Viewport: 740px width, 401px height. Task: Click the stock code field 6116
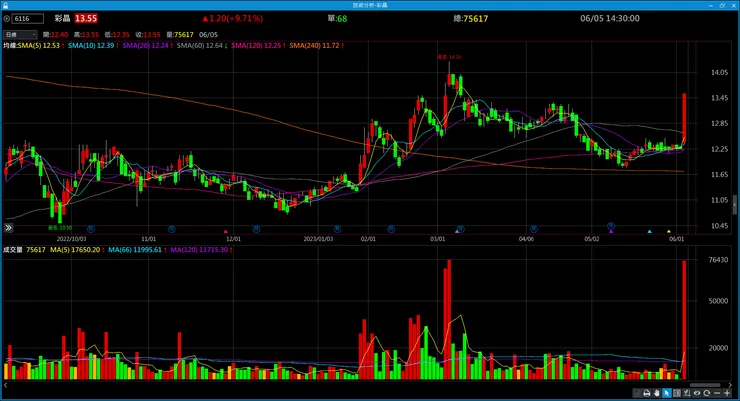[28, 19]
